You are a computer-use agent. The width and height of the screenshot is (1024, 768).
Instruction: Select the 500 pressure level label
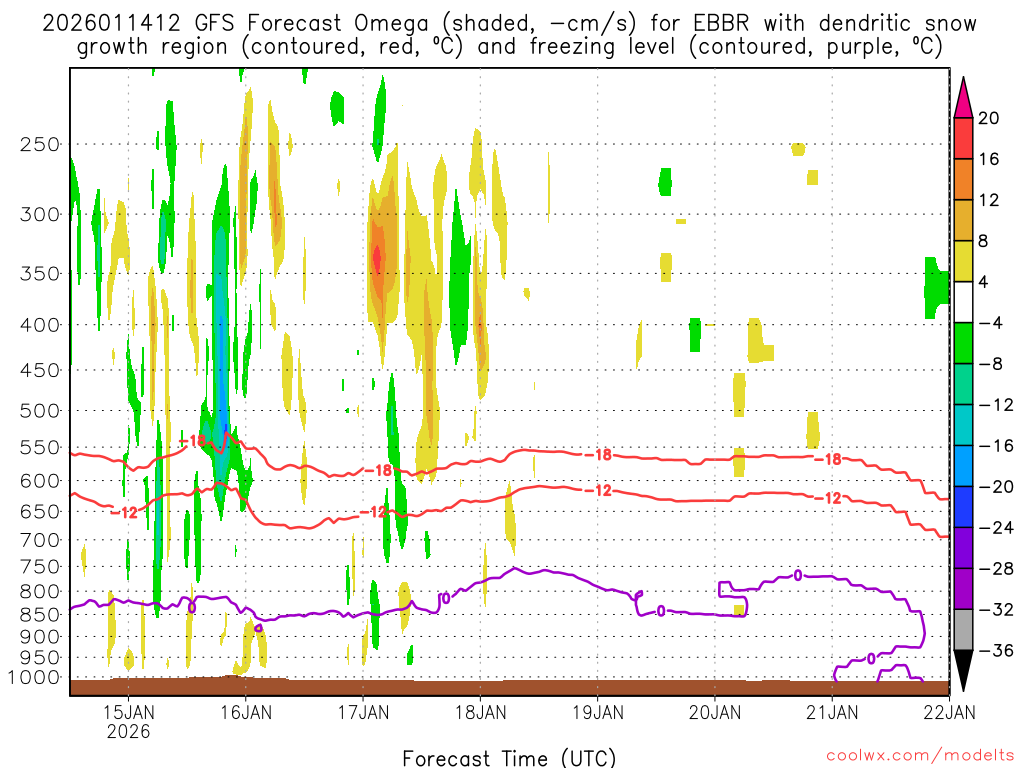pos(40,410)
